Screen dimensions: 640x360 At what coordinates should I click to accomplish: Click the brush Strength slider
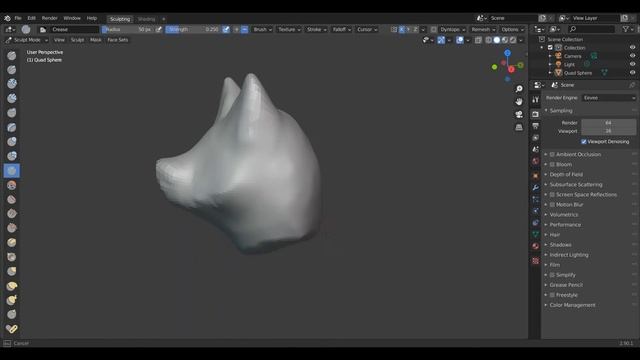[193, 29]
